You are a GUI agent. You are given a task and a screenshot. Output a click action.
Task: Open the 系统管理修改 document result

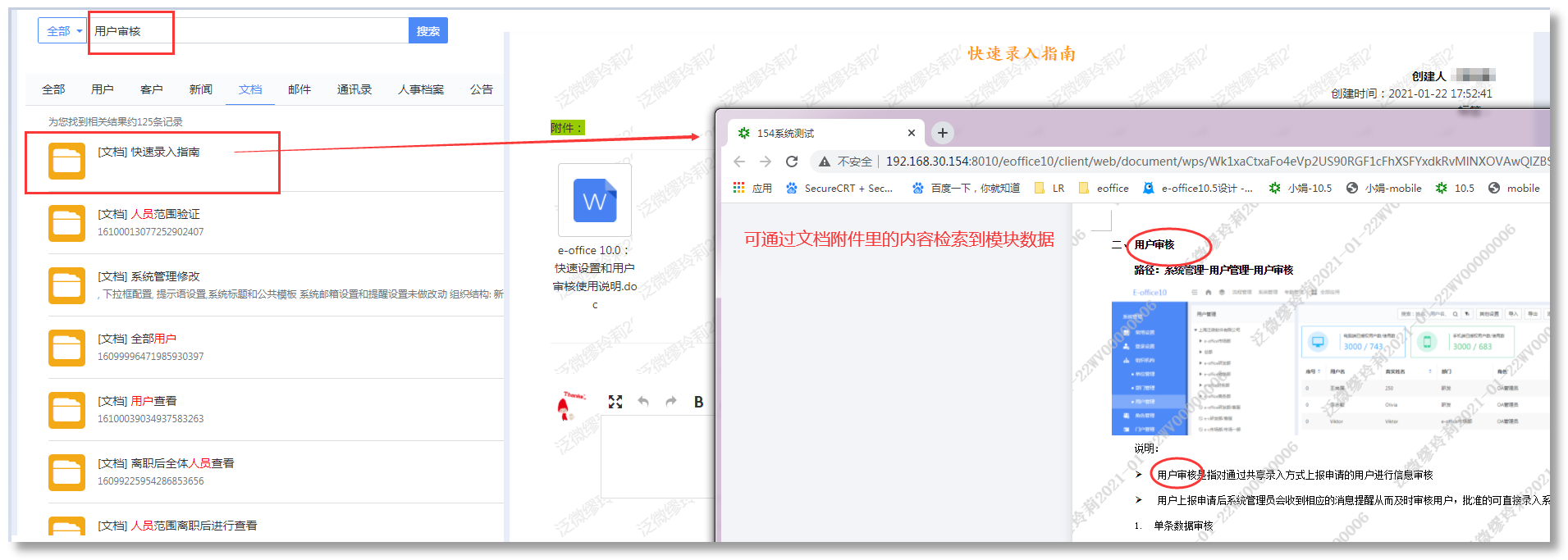[x=149, y=276]
